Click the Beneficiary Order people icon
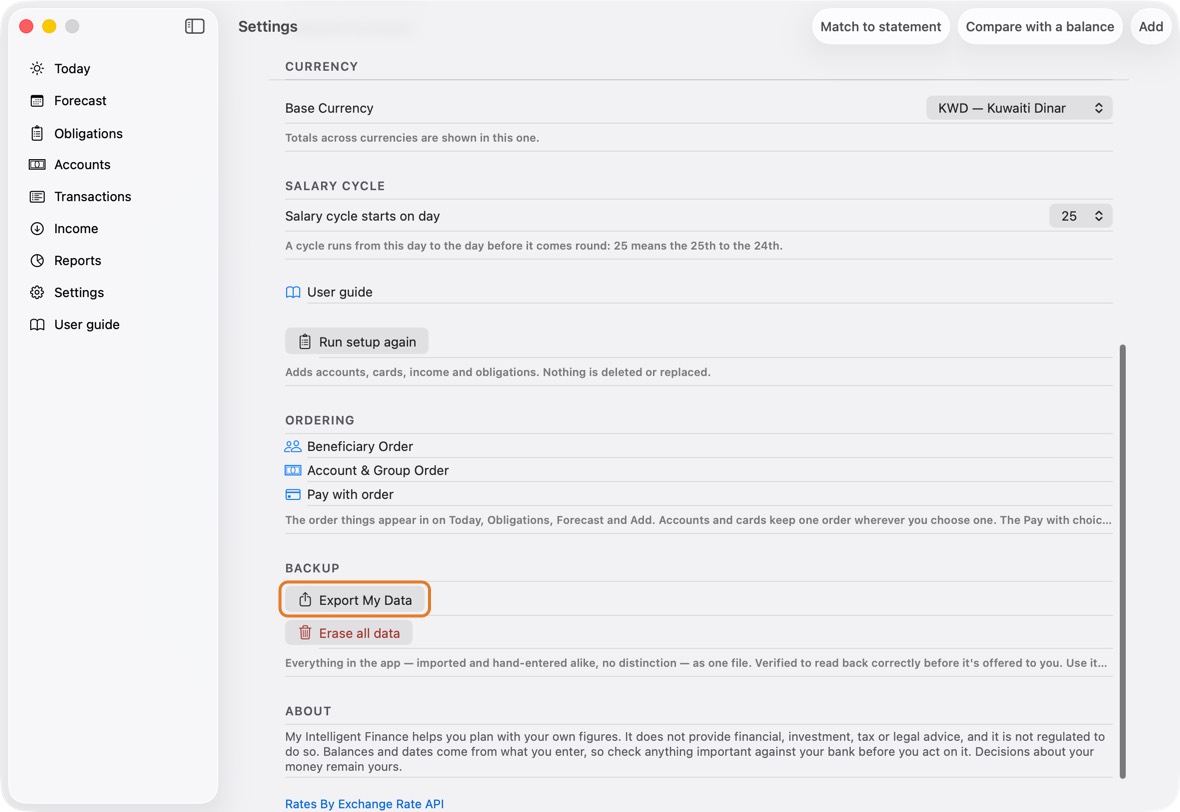 point(293,446)
